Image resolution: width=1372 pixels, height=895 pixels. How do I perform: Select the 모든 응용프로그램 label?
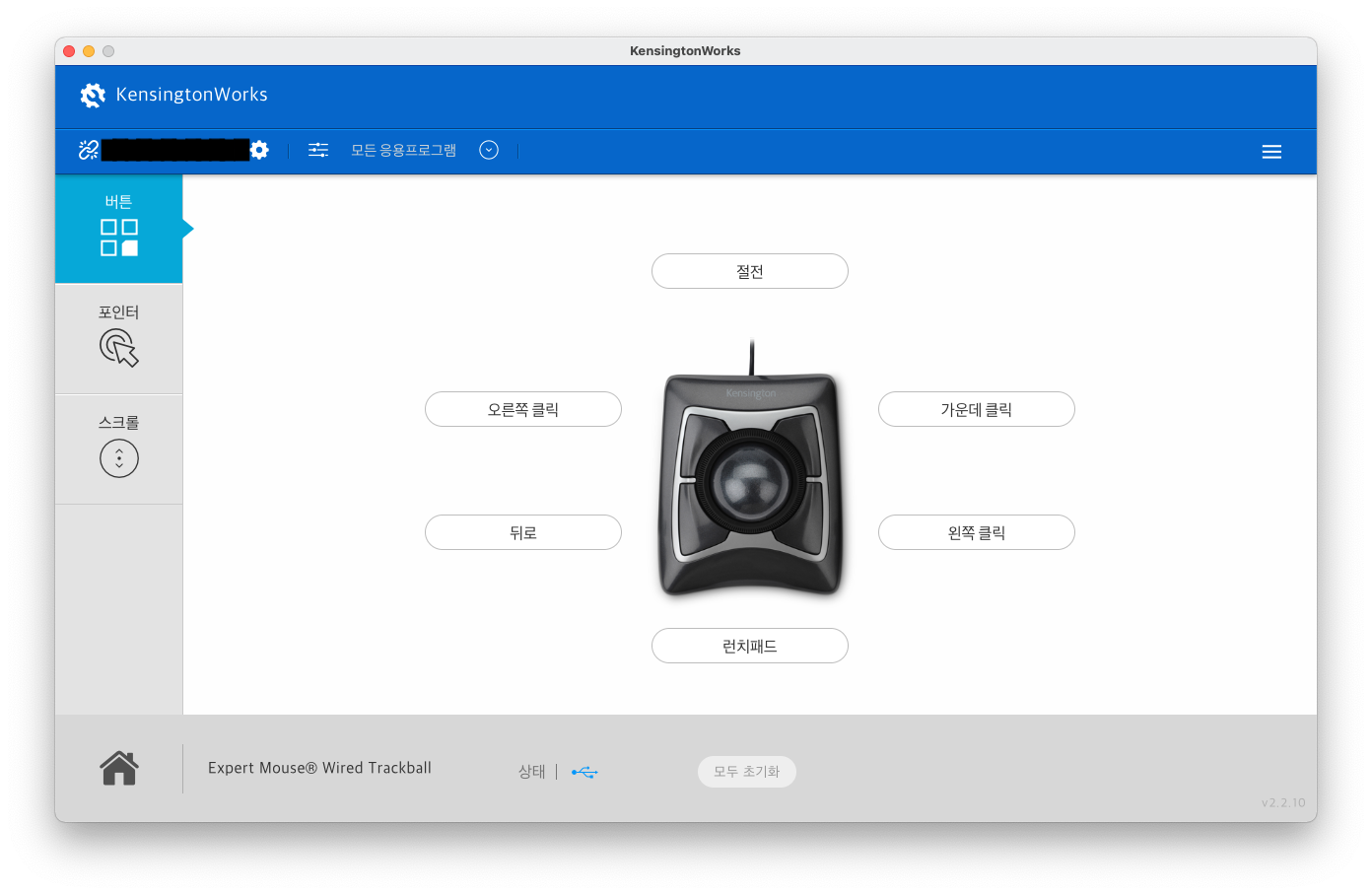404,150
